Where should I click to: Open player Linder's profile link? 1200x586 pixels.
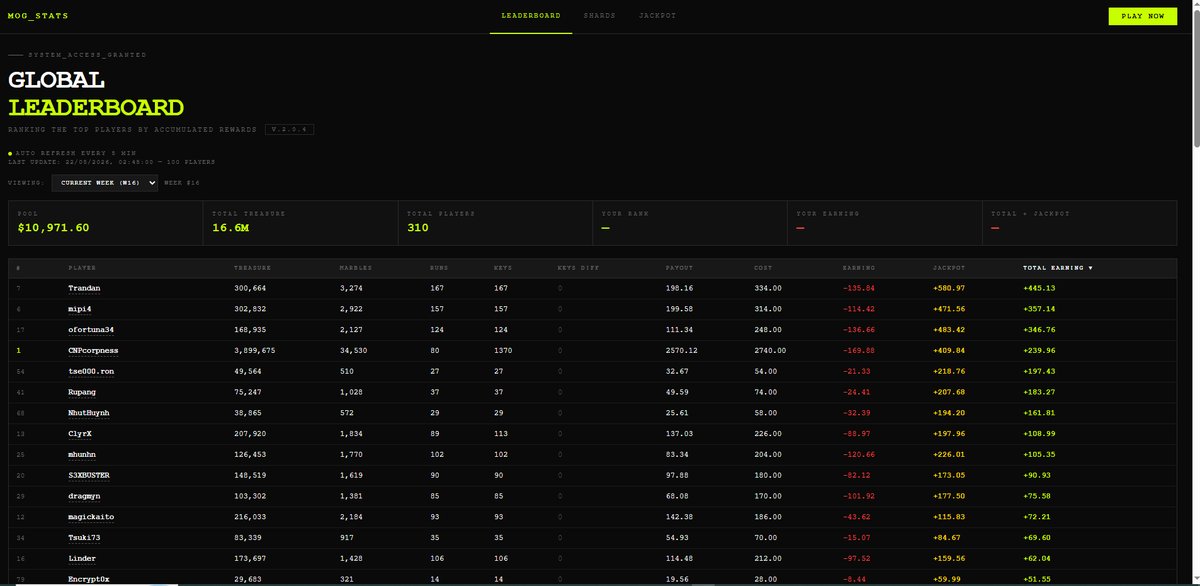coord(82,559)
